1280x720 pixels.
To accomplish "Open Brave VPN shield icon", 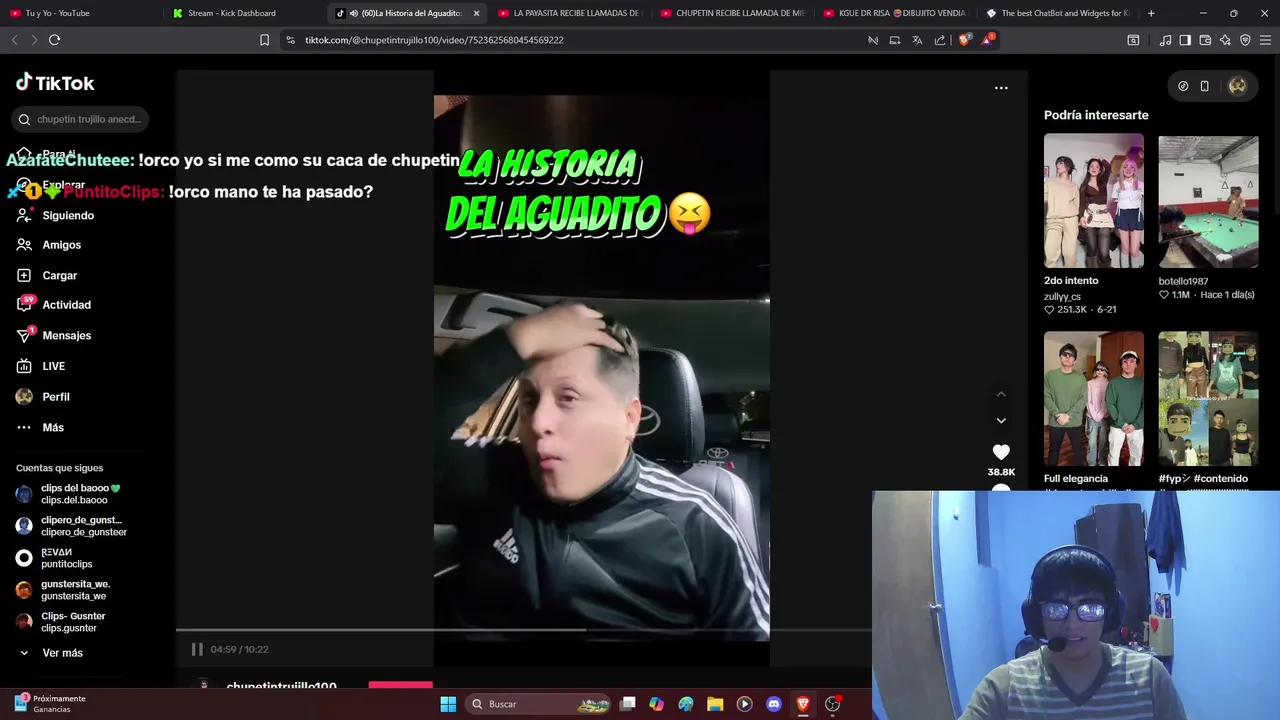I will tap(1245, 40).
